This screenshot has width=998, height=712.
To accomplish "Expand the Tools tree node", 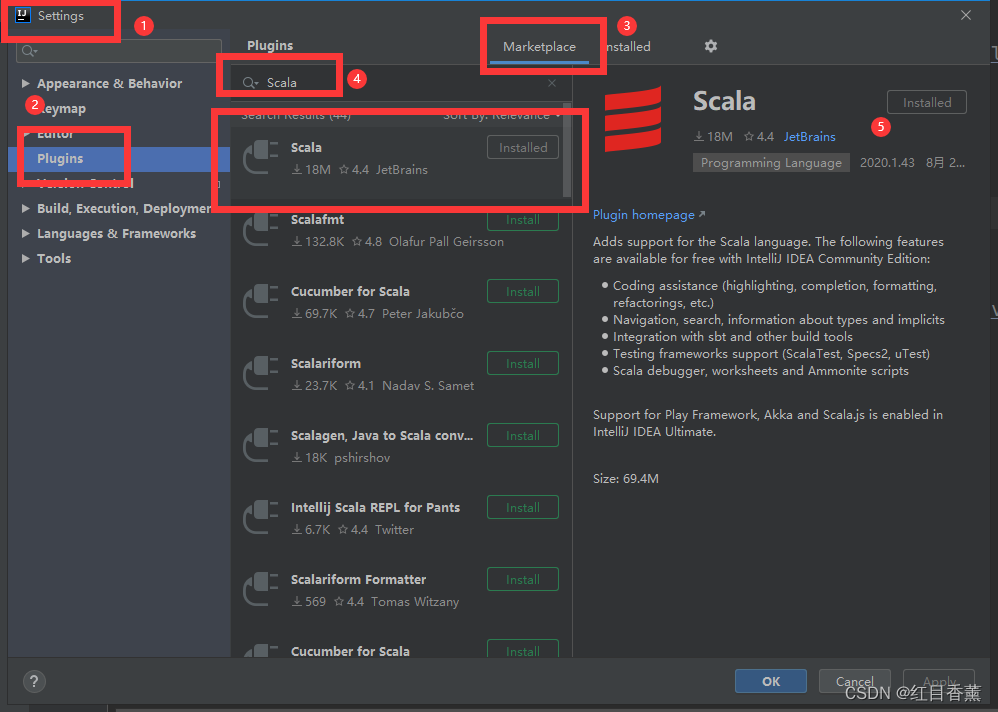I will click(x=26, y=258).
